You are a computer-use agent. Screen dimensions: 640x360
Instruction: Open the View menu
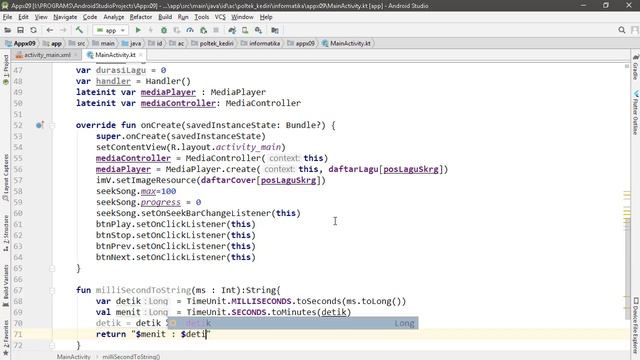[x=41, y=17]
